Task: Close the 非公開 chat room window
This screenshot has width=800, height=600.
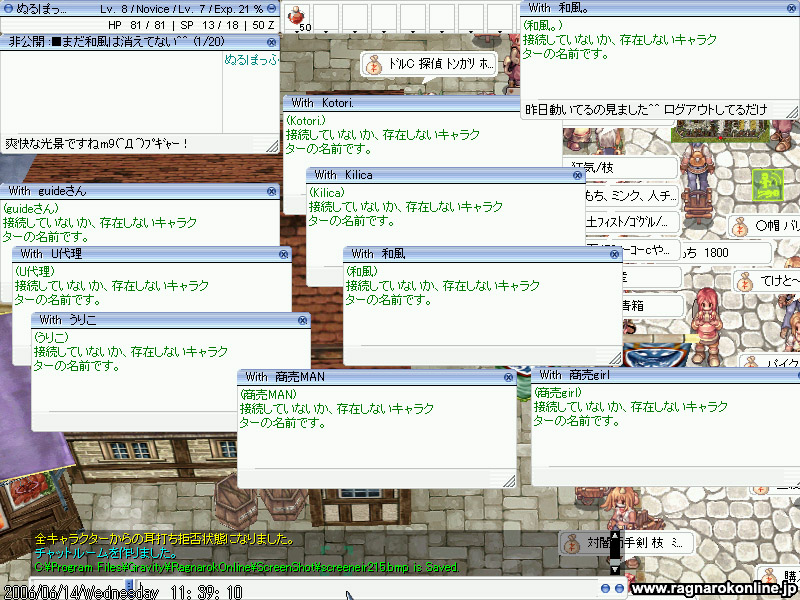Action: click(x=272, y=42)
